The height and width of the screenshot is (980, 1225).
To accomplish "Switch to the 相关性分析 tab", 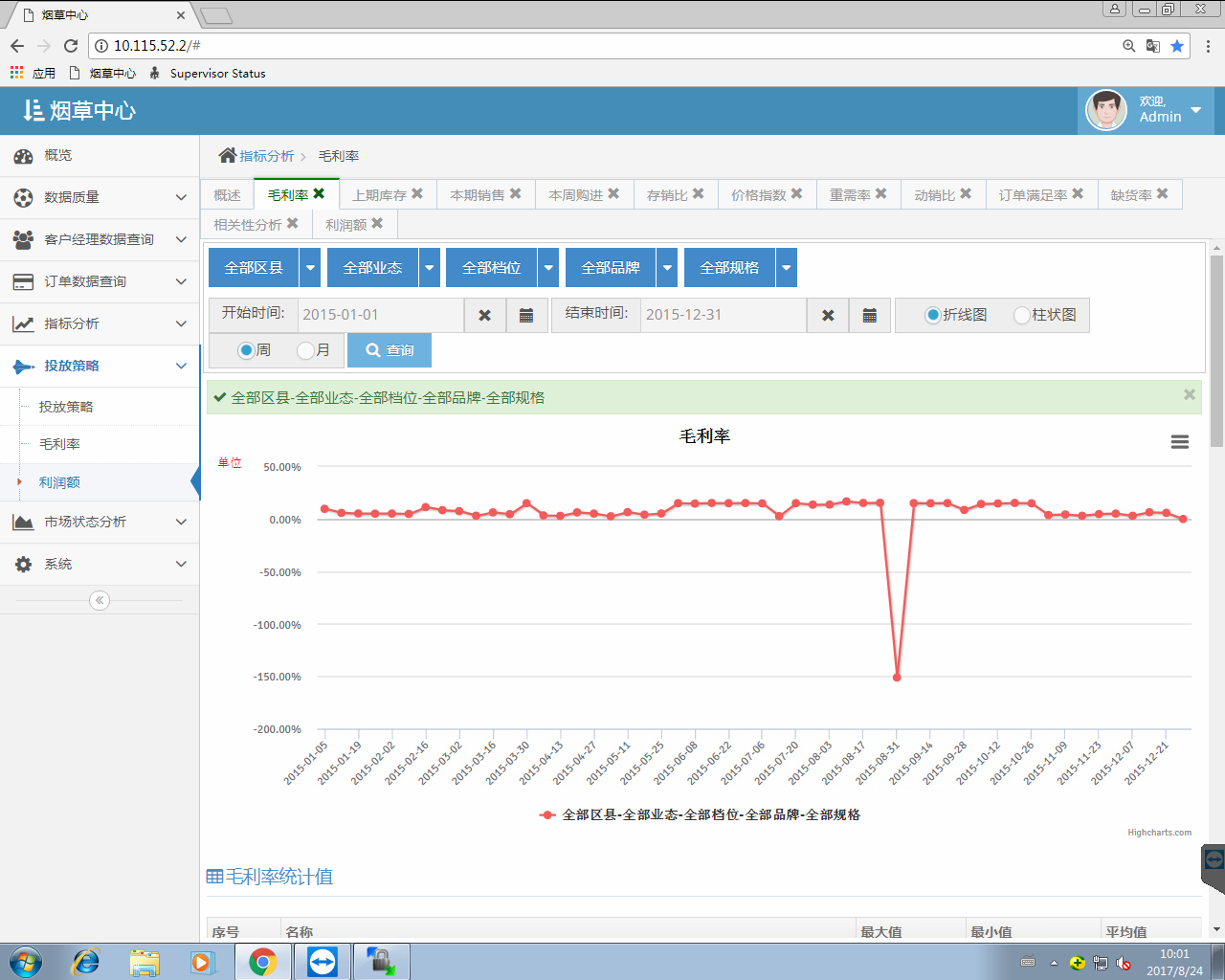I will pos(247,224).
